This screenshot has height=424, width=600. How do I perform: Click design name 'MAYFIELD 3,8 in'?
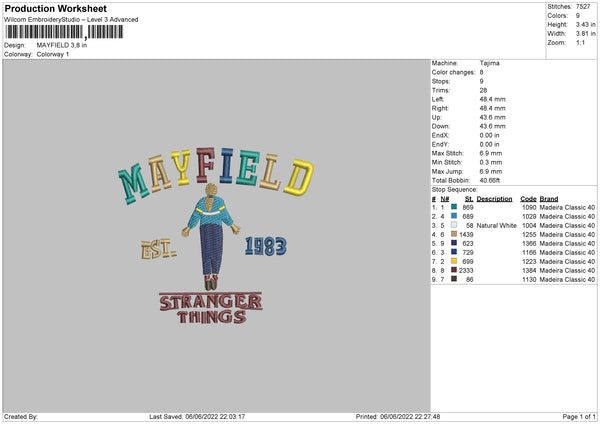click(x=62, y=45)
